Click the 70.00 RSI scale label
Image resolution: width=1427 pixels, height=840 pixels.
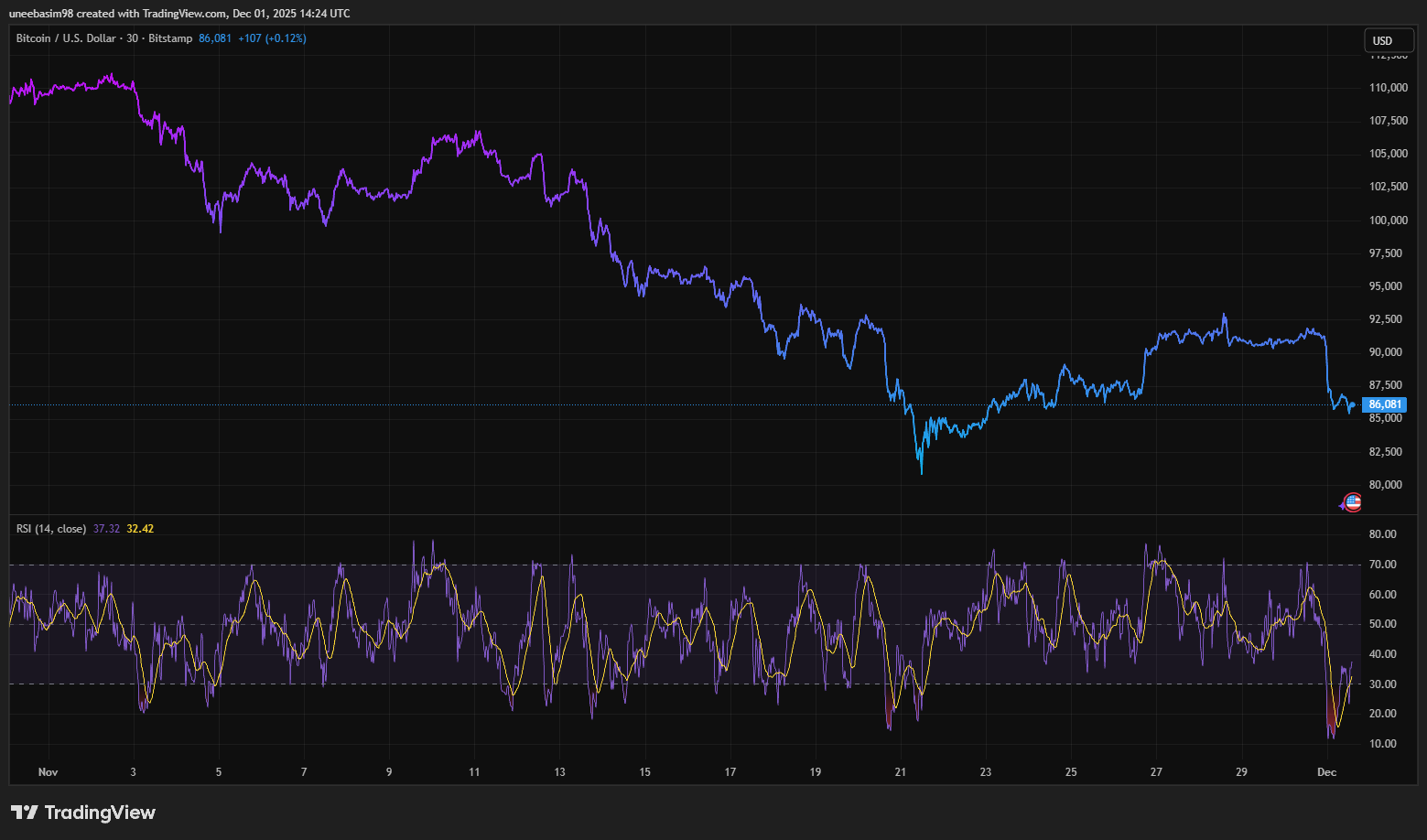click(1382, 565)
